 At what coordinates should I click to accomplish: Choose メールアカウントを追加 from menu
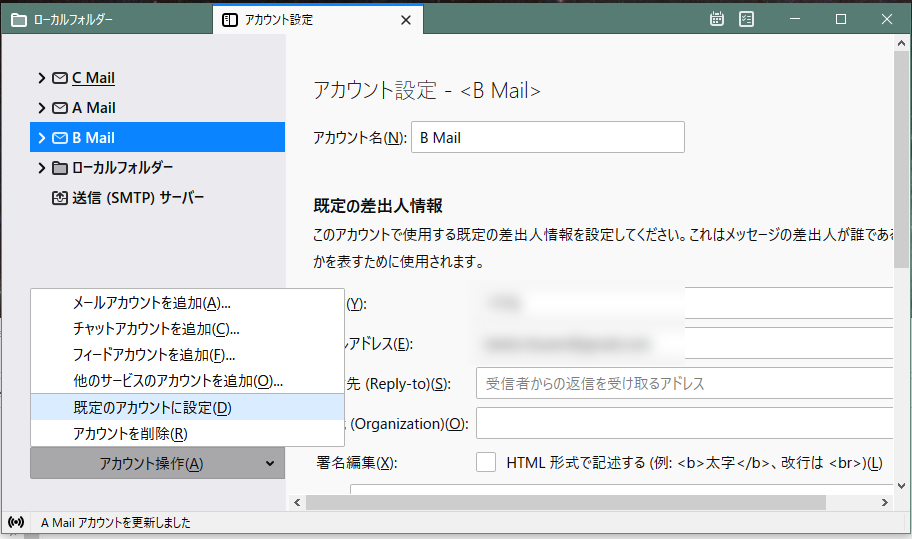187,303
